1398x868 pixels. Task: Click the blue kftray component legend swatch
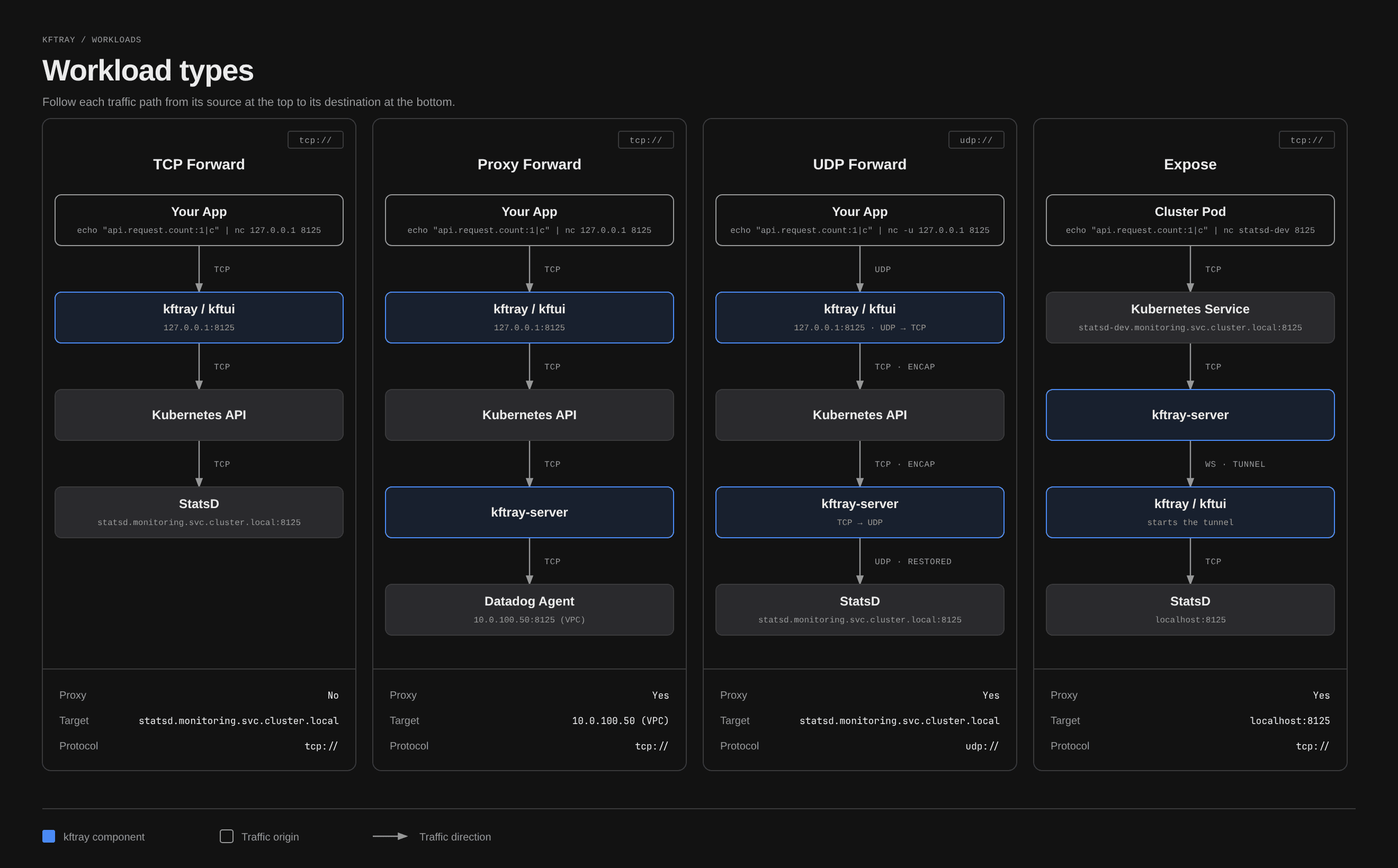[x=49, y=836]
